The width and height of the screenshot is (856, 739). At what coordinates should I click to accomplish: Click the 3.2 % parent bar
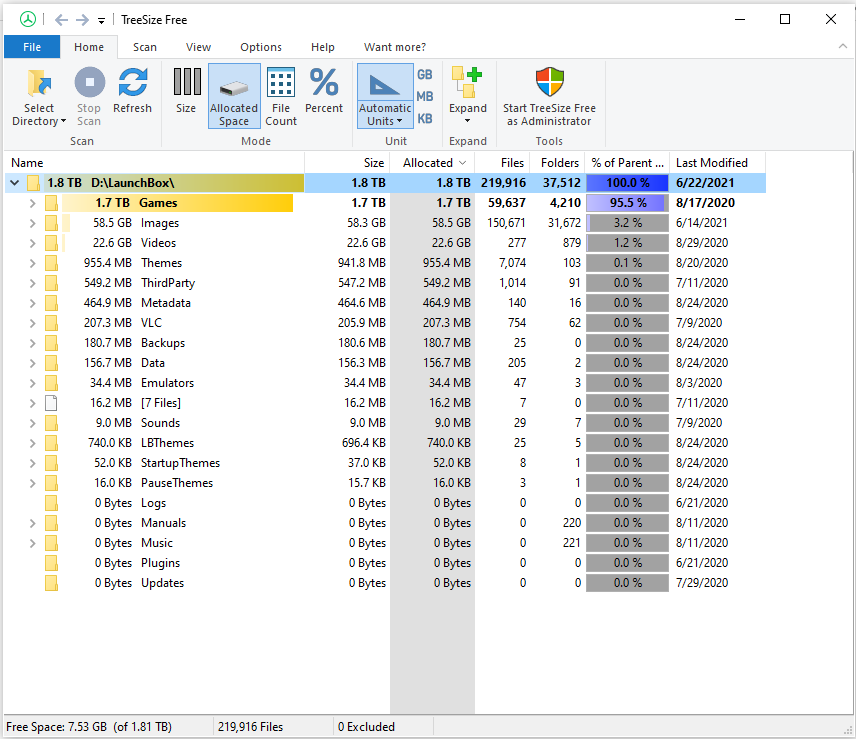point(627,223)
